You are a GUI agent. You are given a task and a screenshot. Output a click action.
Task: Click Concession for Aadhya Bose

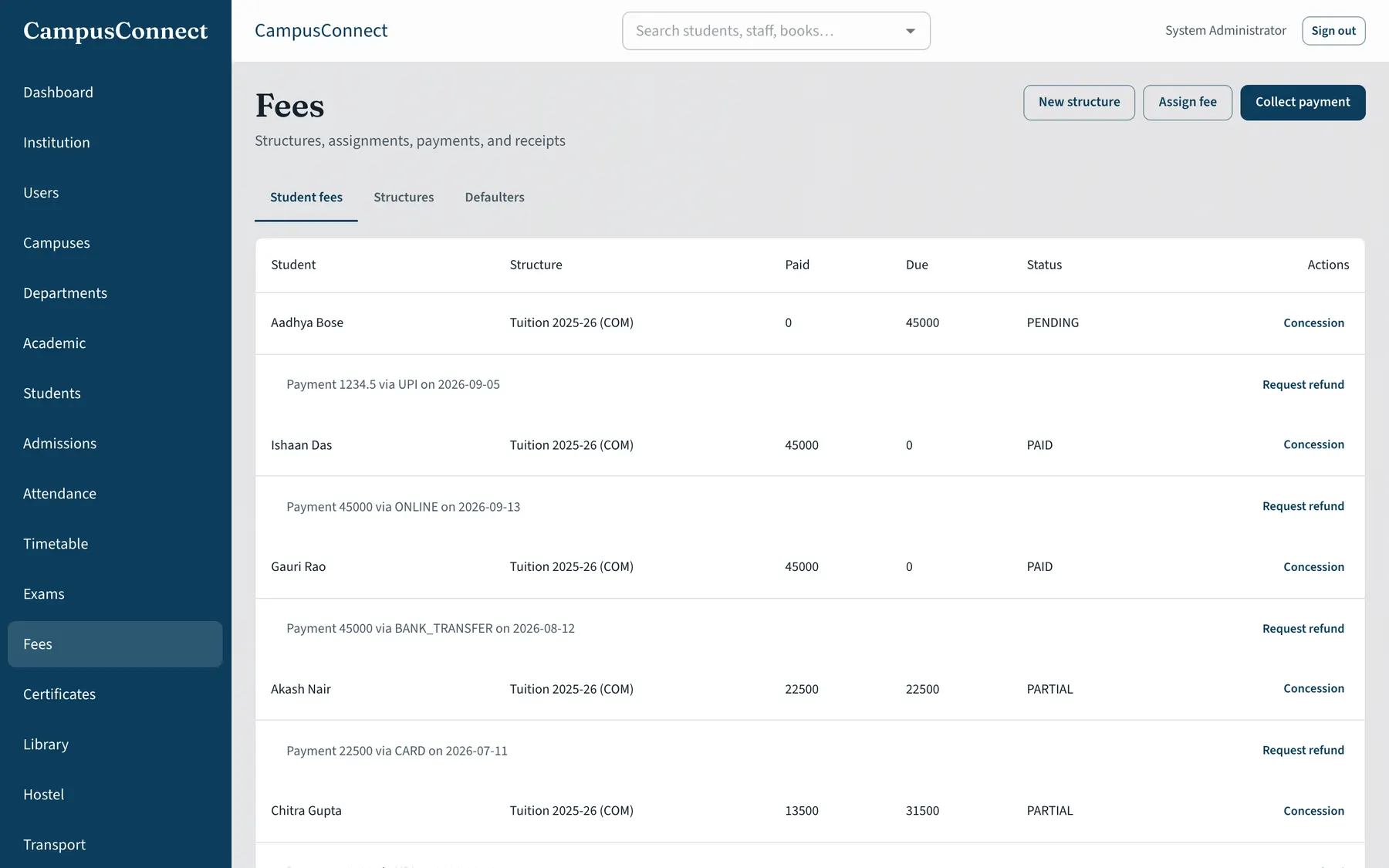click(x=1313, y=323)
